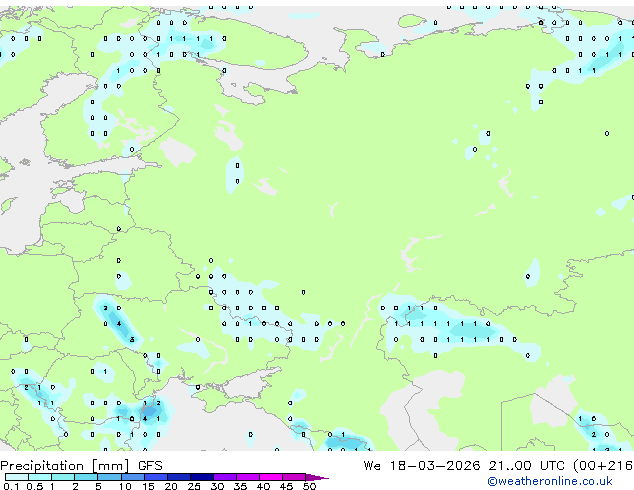The width and height of the screenshot is (634, 490).
Task: Pick the 10–15 mm blue legend swatch
Action: point(132,477)
